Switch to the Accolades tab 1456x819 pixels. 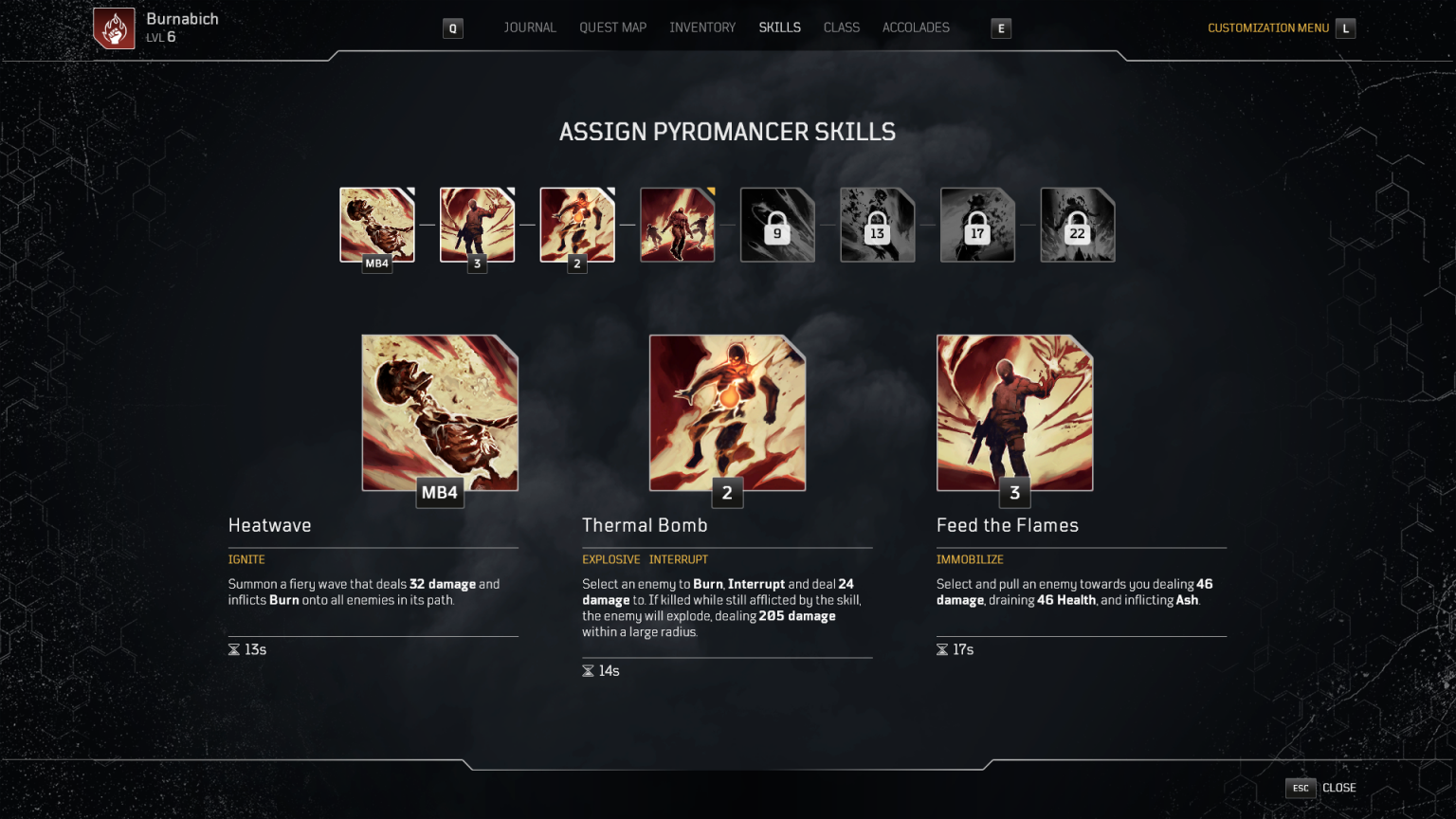(916, 27)
